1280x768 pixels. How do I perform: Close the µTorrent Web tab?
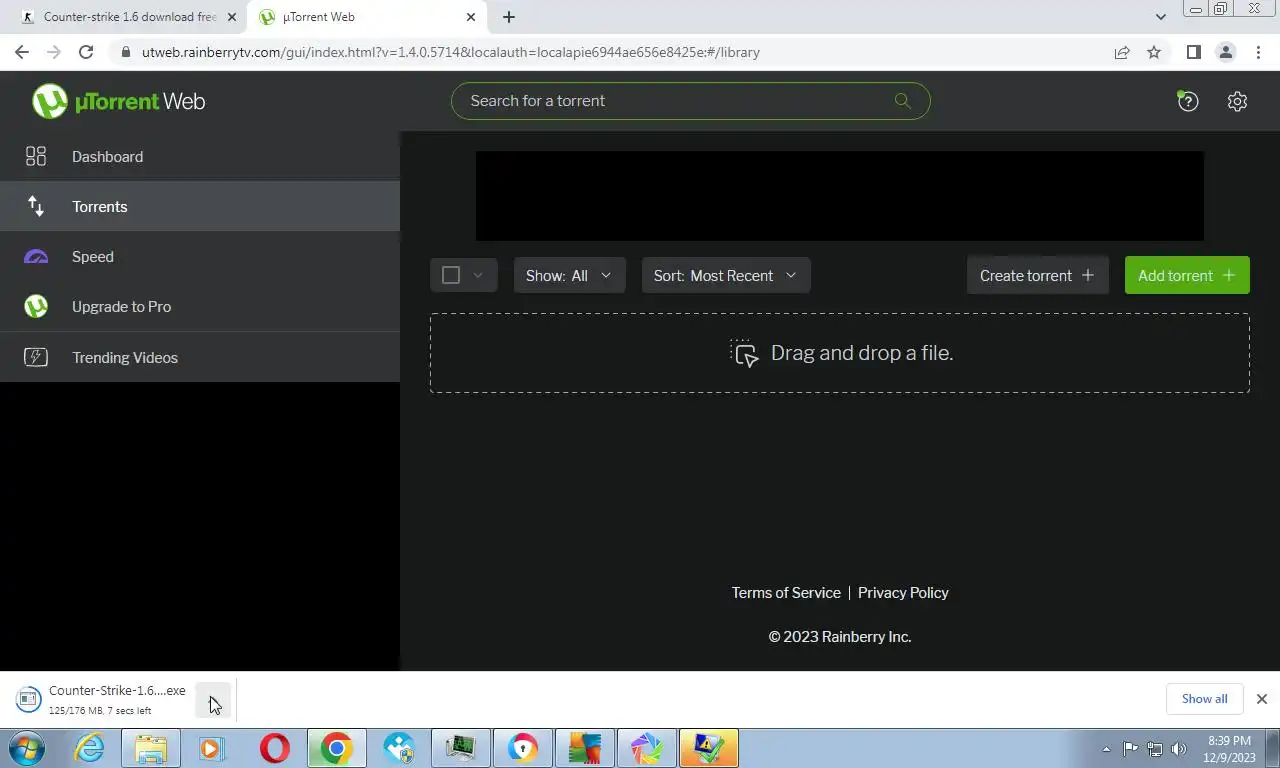[x=471, y=17]
